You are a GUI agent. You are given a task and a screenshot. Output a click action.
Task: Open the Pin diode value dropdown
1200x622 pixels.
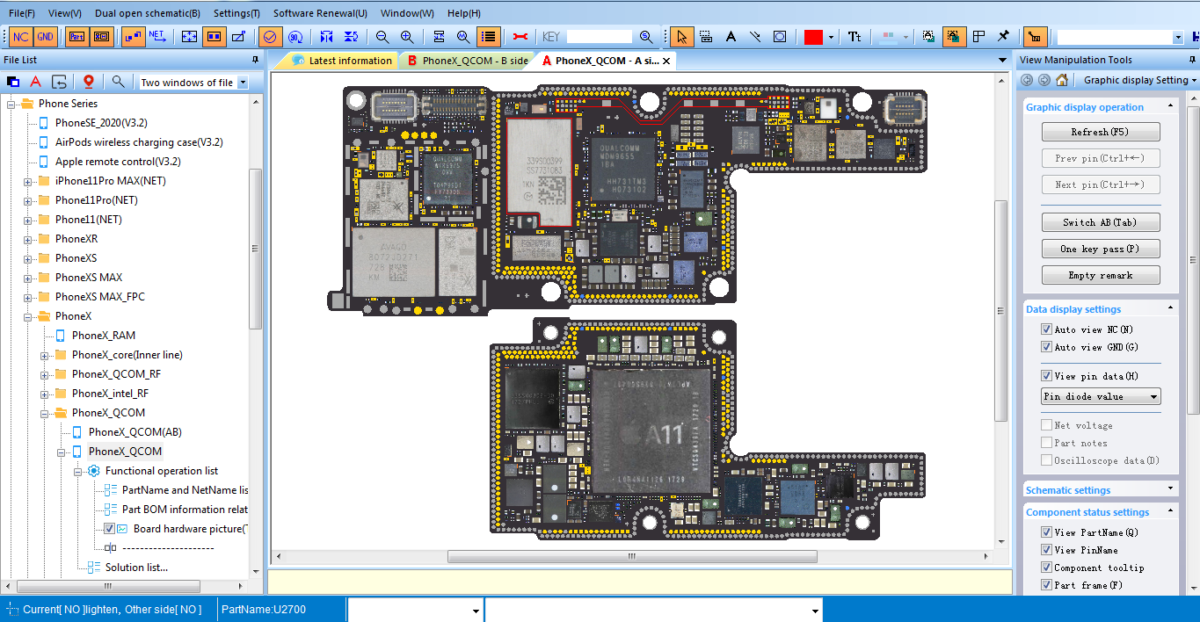click(x=1100, y=396)
